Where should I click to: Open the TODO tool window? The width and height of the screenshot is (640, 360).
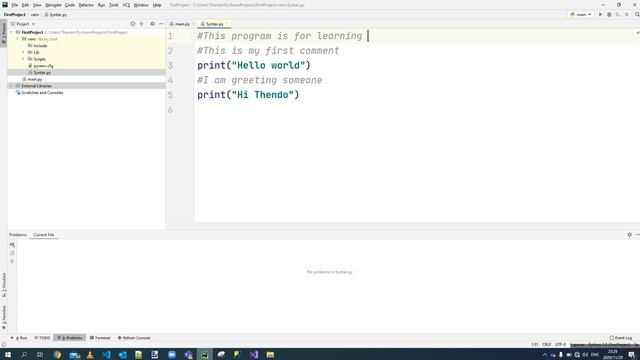[x=42, y=338]
